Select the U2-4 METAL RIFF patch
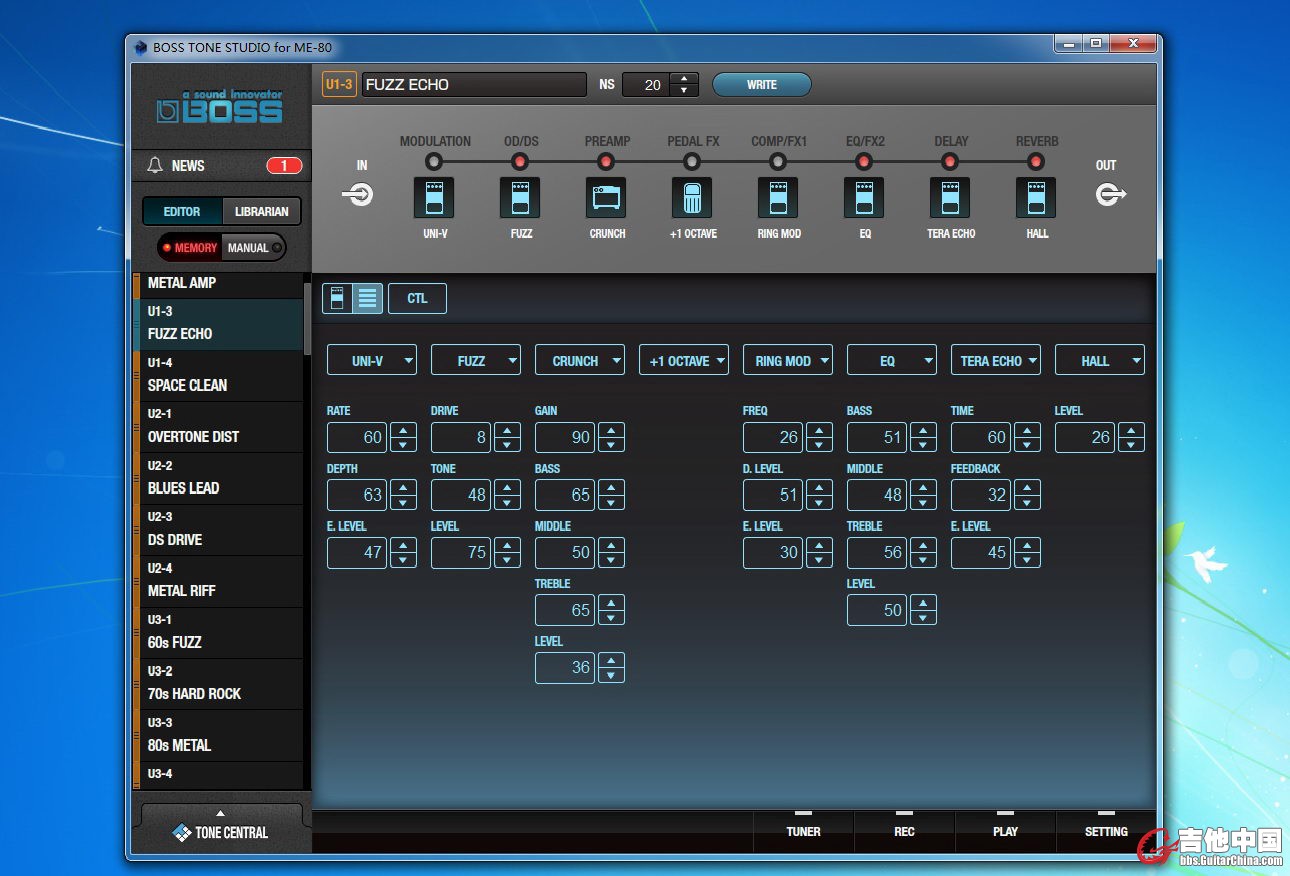Screen dimensions: 1290x876 (x=218, y=581)
